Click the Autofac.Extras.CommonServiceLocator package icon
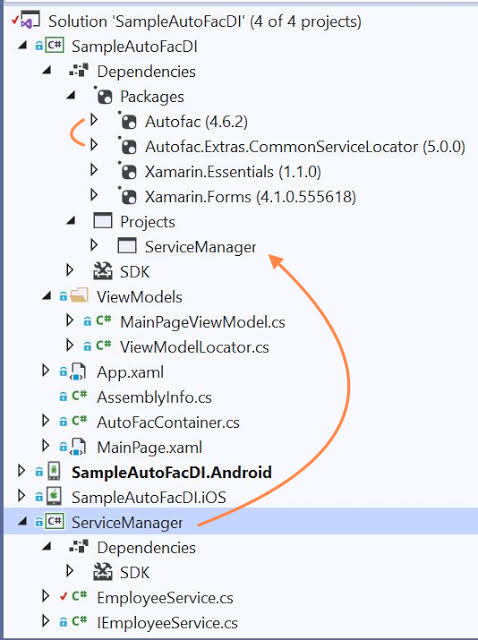This screenshot has height=640, width=478. (128, 146)
